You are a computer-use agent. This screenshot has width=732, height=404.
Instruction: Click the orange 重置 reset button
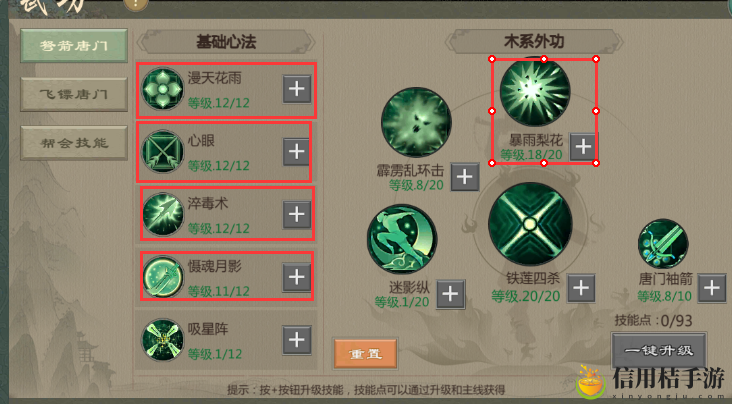click(x=366, y=354)
